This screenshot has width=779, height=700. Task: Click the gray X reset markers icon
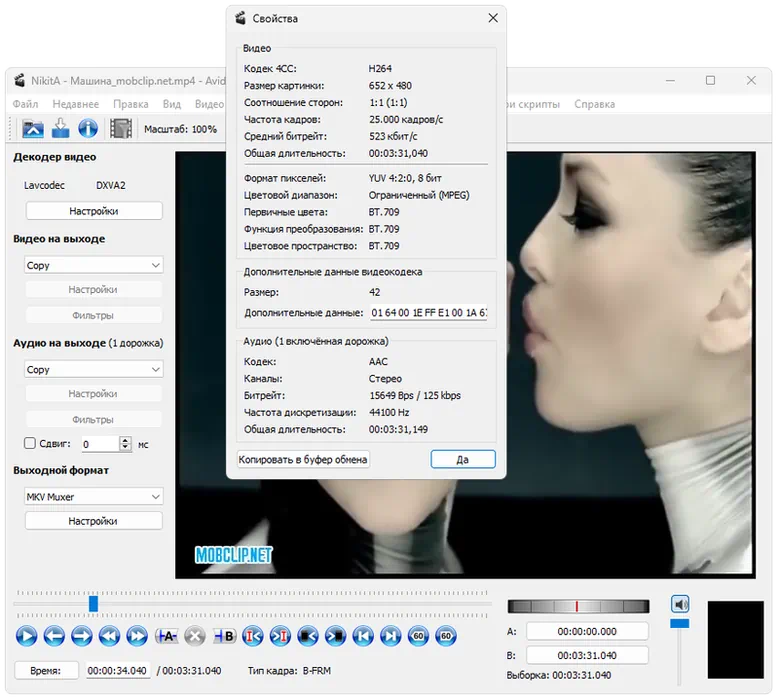tap(195, 636)
